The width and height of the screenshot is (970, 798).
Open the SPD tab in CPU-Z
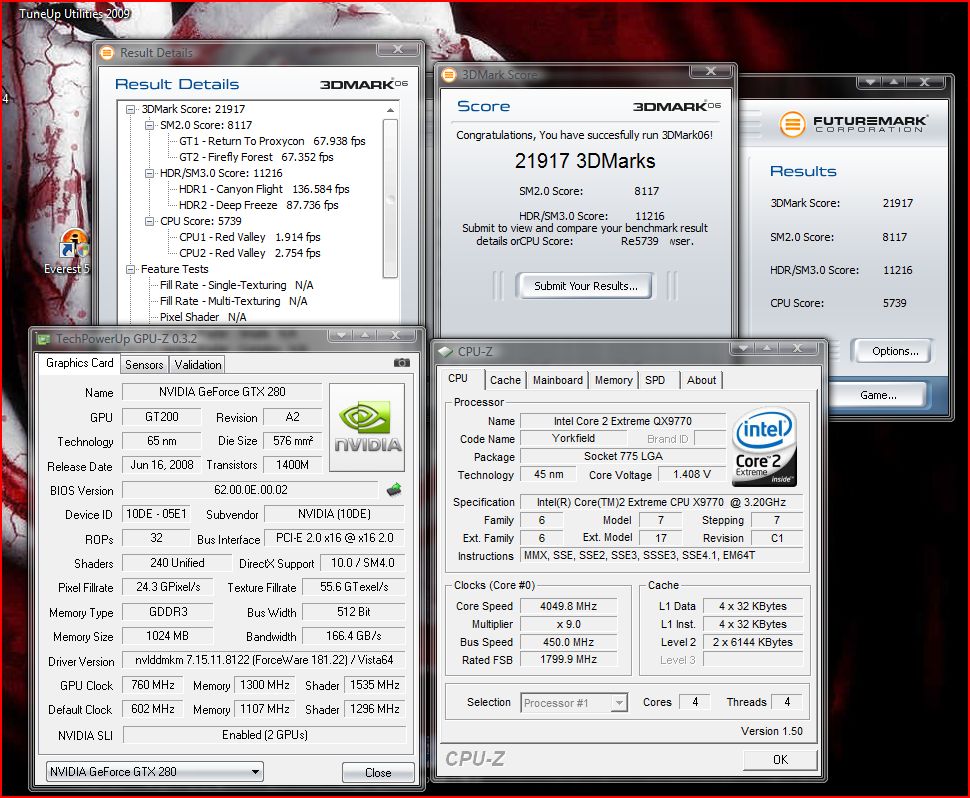(655, 380)
